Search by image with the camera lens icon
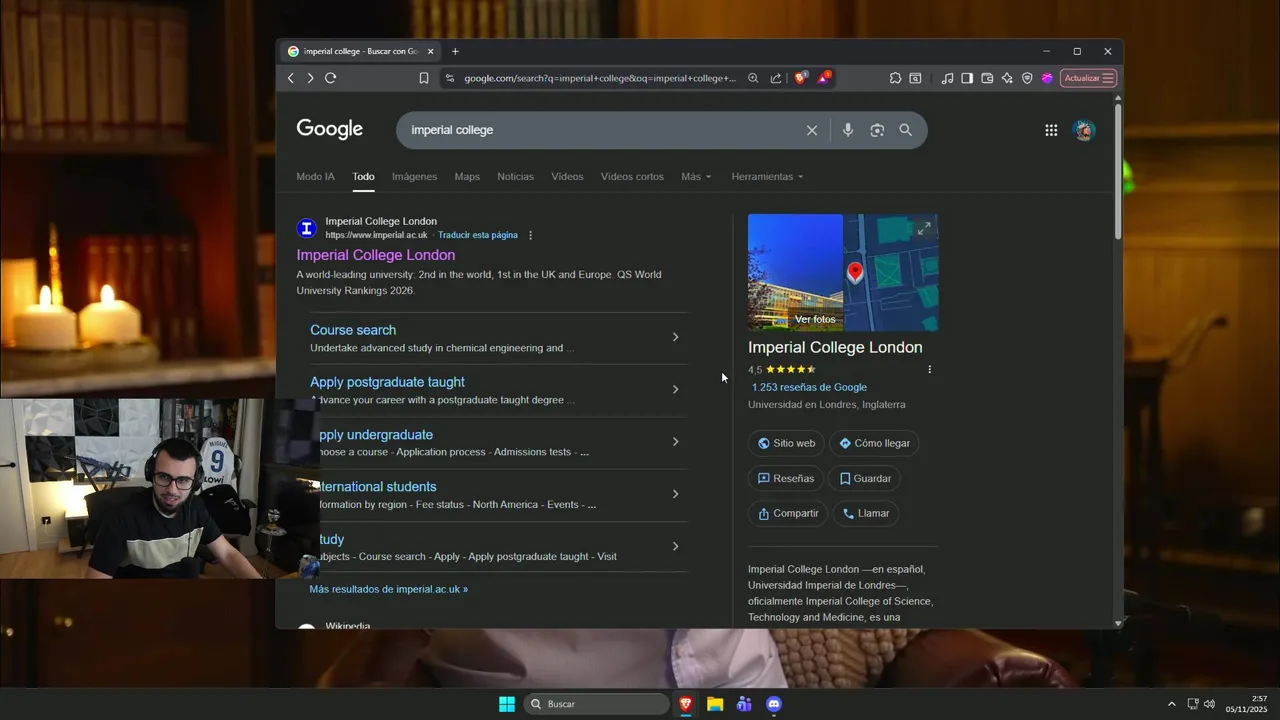This screenshot has width=1280, height=720. coord(877,130)
